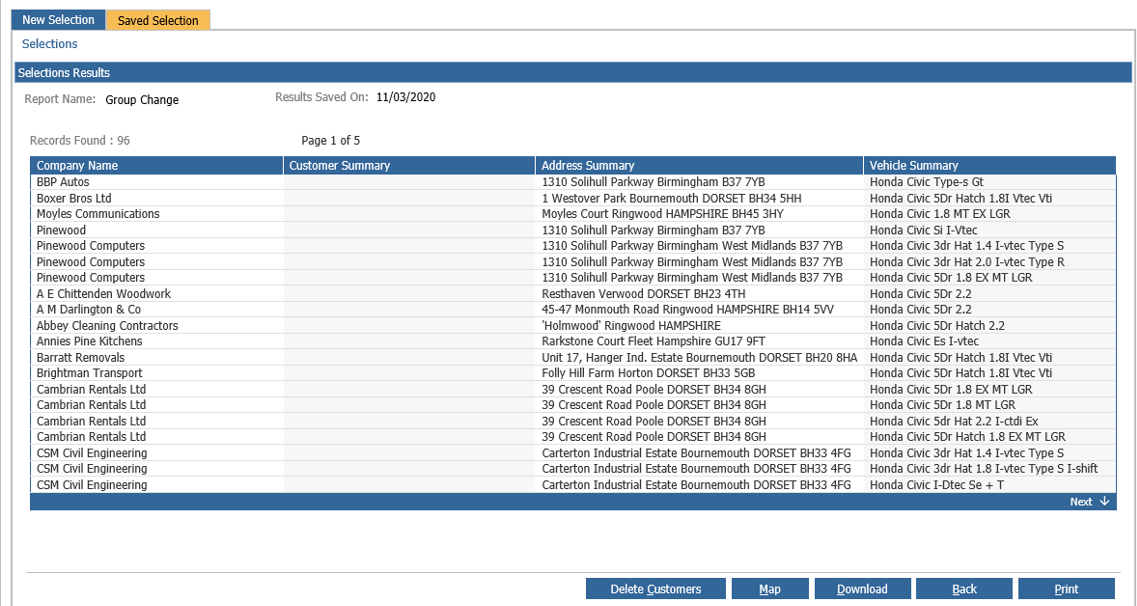Image resolution: width=1137 pixels, height=606 pixels.
Task: Click the Next page down arrow icon
Action: coord(1104,501)
